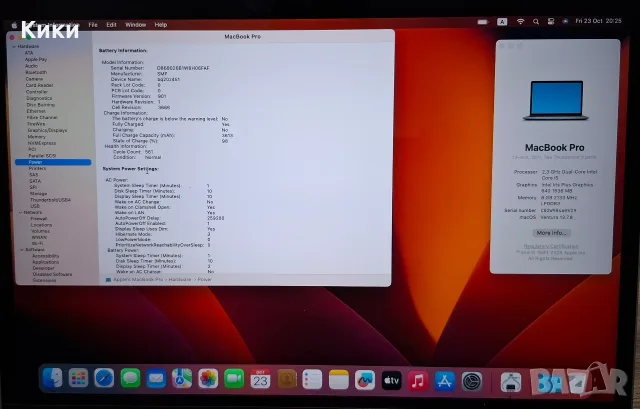Image resolution: width=640 pixels, height=409 pixels.
Task: Collapse the Network section in sidebar
Action: (21, 212)
